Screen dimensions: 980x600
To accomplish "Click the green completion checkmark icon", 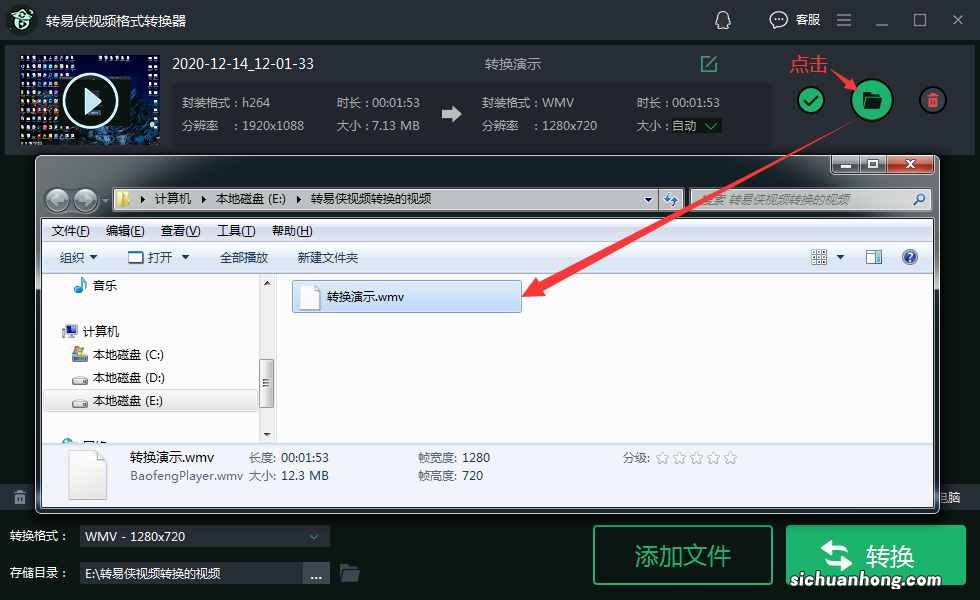I will click(x=811, y=100).
